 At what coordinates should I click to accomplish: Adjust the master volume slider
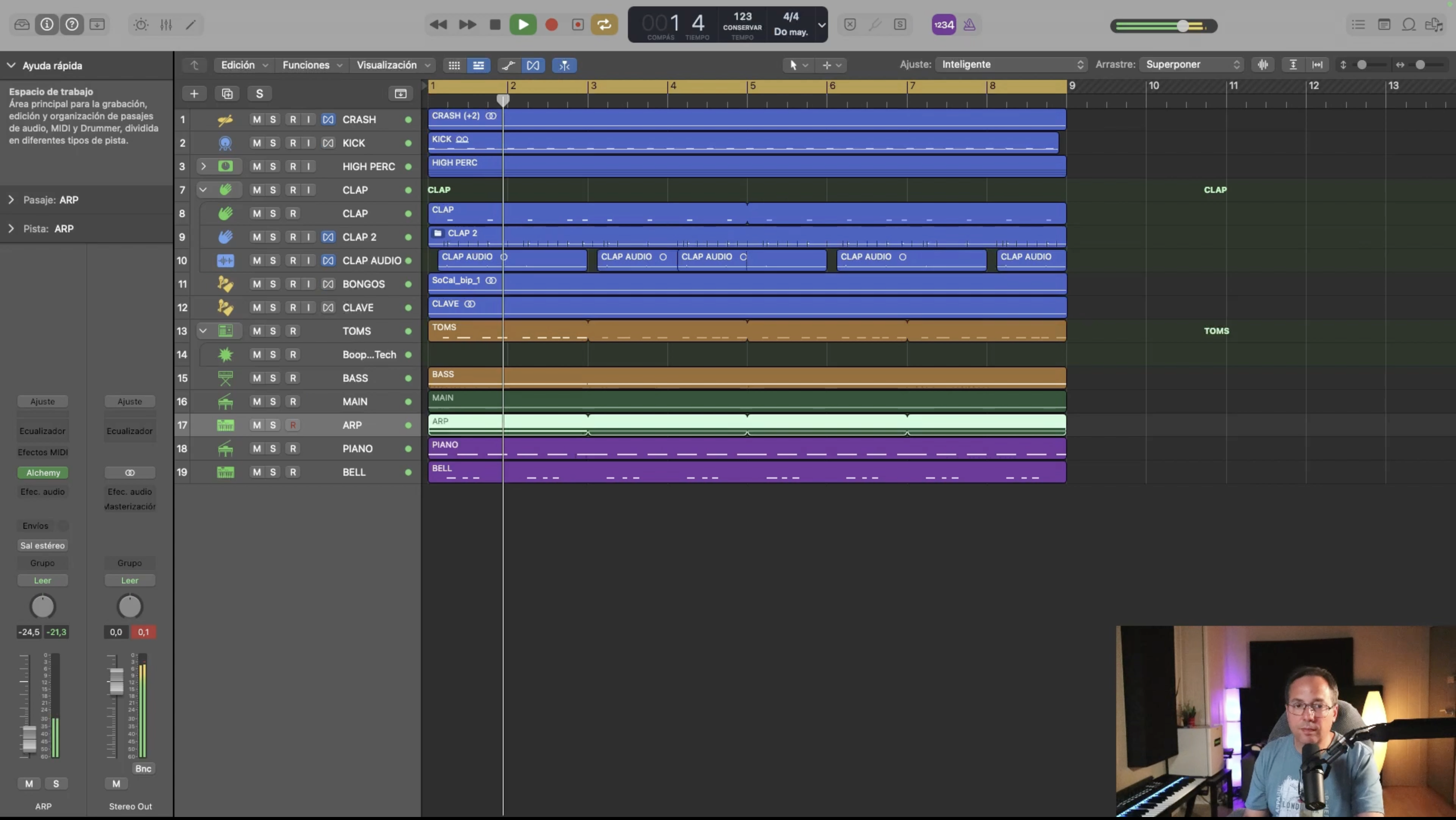[x=1182, y=26]
